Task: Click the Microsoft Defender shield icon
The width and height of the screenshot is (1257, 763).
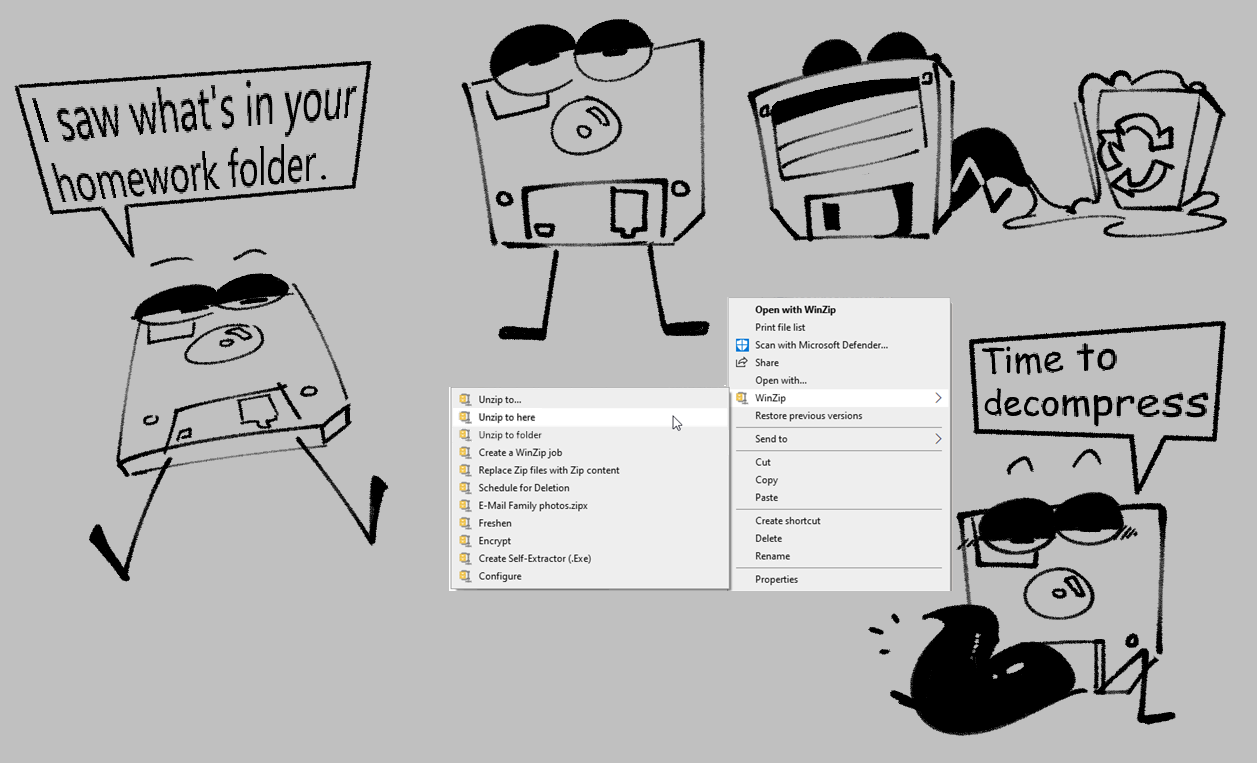Action: coord(742,345)
